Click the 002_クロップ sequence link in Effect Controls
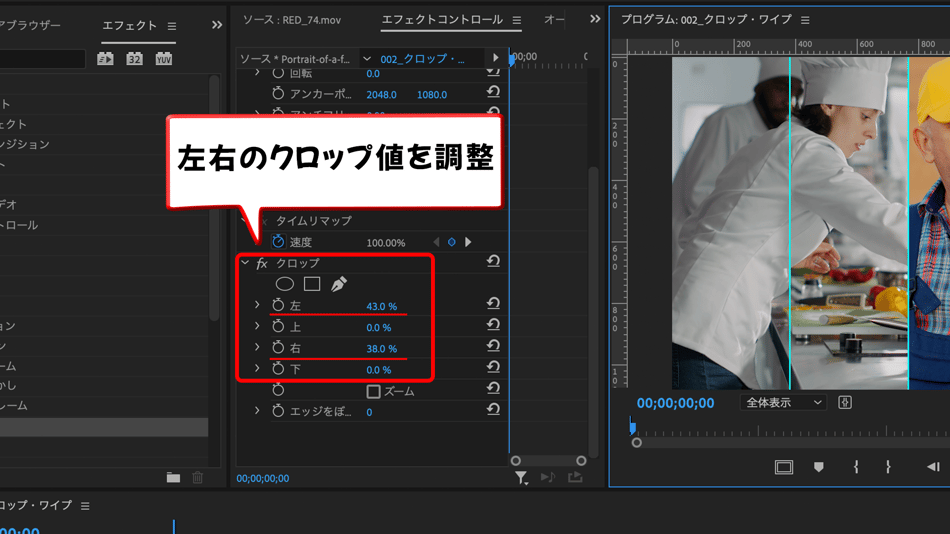This screenshot has width=950, height=534. click(422, 59)
